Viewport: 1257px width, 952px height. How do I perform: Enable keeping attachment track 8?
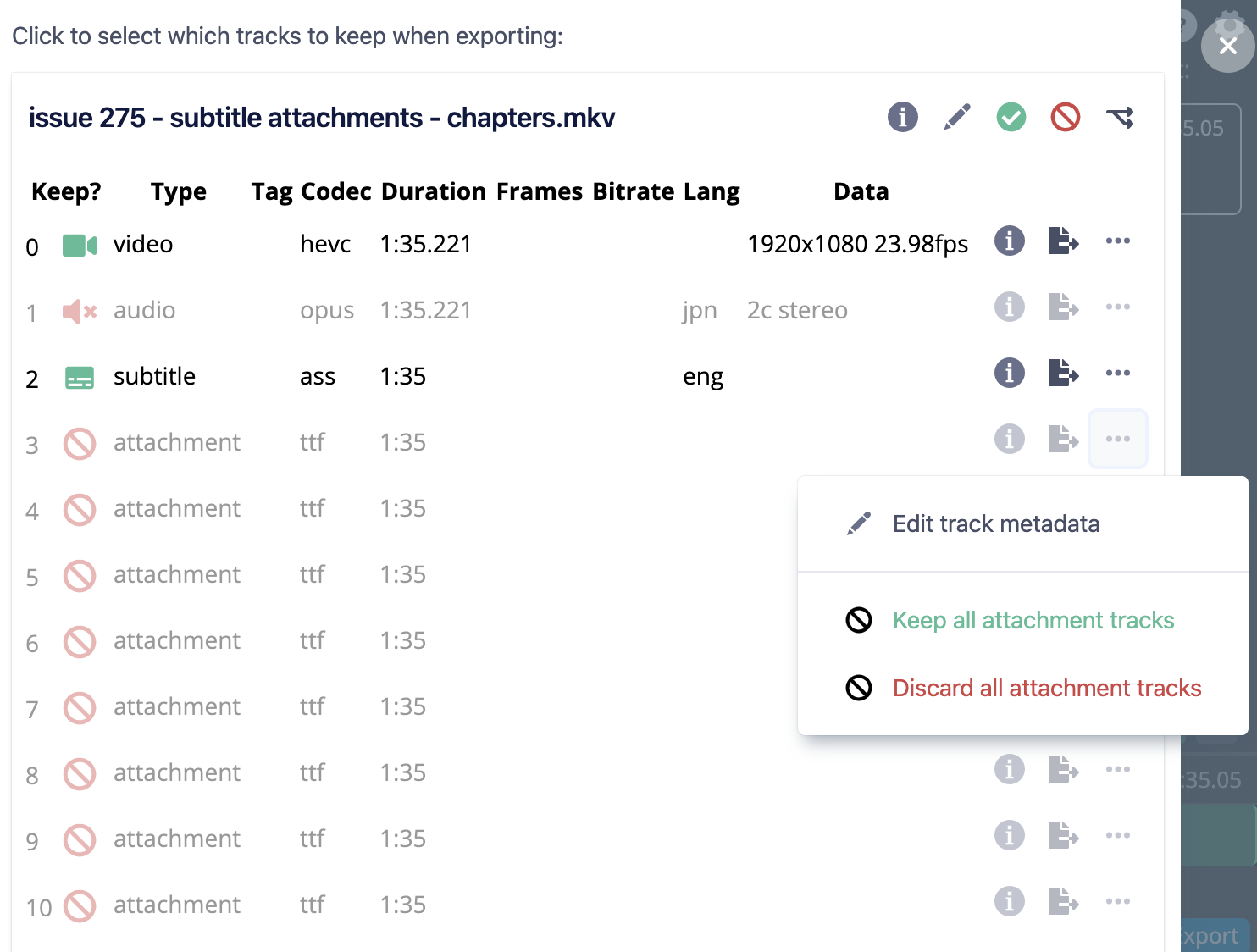80,774
